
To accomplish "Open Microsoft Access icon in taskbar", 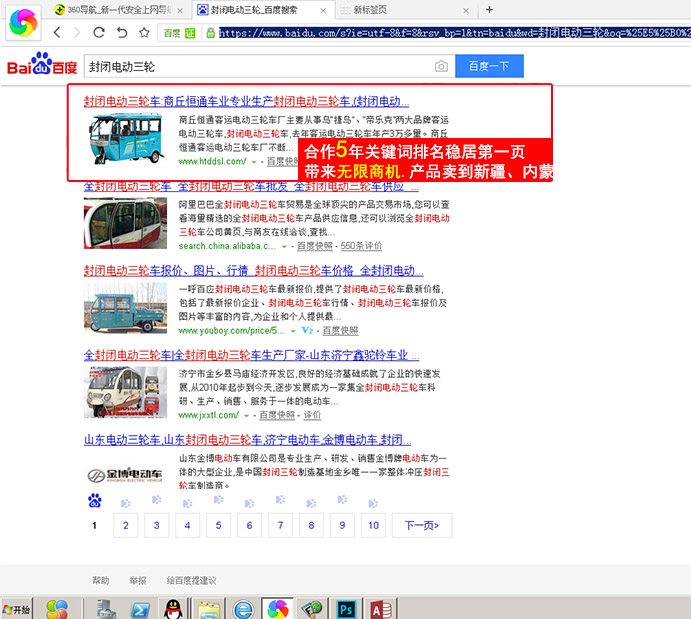I will tap(381, 610).
